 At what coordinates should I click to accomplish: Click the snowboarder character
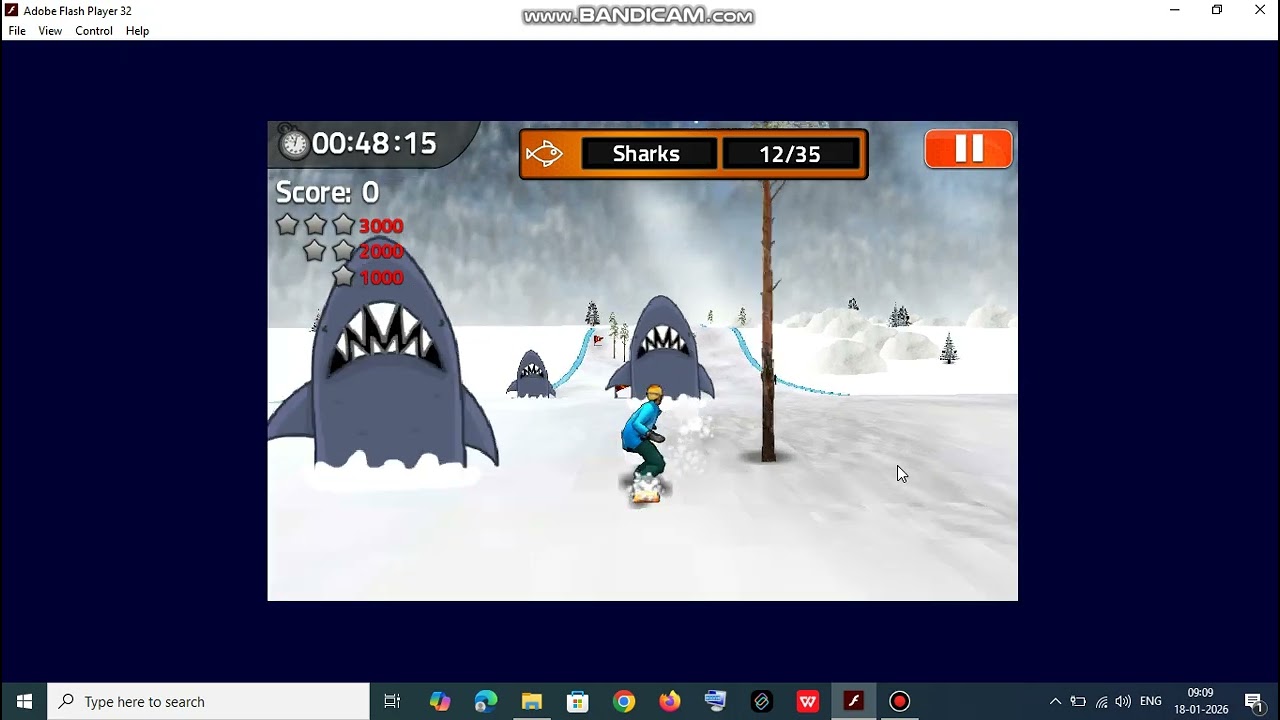[645, 443]
